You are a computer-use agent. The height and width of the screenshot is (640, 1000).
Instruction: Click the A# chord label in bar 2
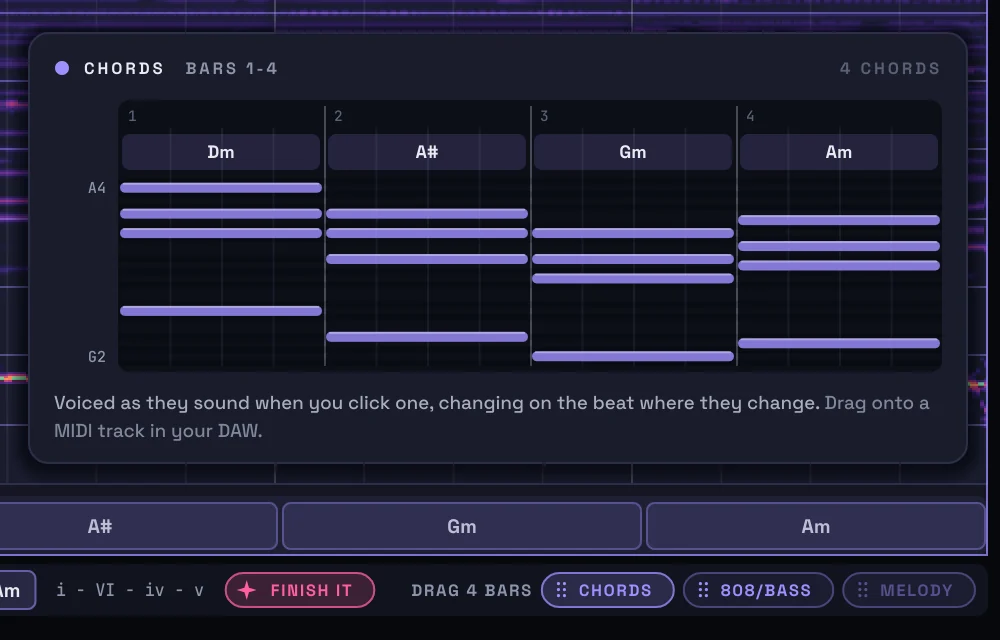pos(427,152)
